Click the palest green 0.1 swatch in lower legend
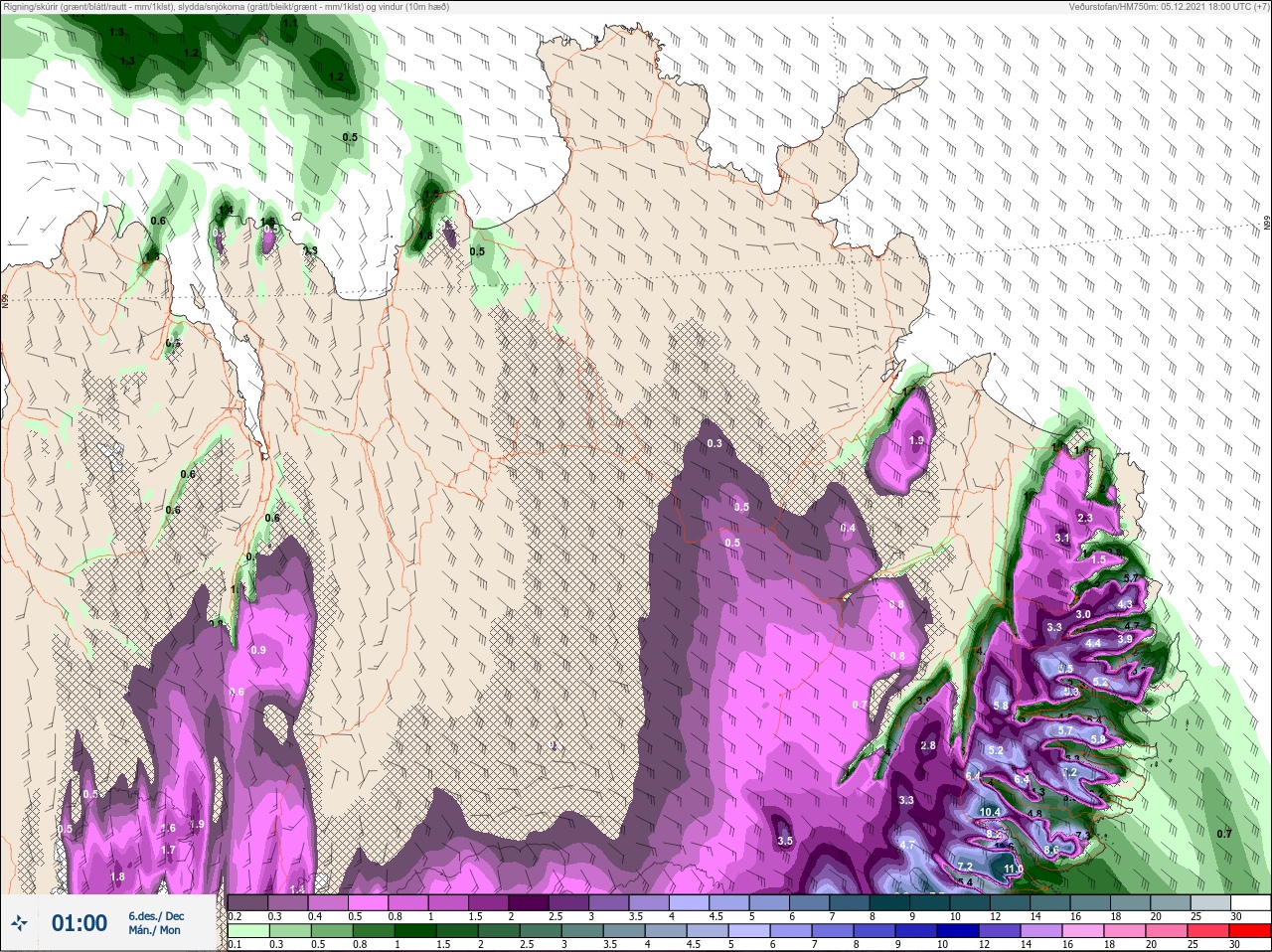 247,931
